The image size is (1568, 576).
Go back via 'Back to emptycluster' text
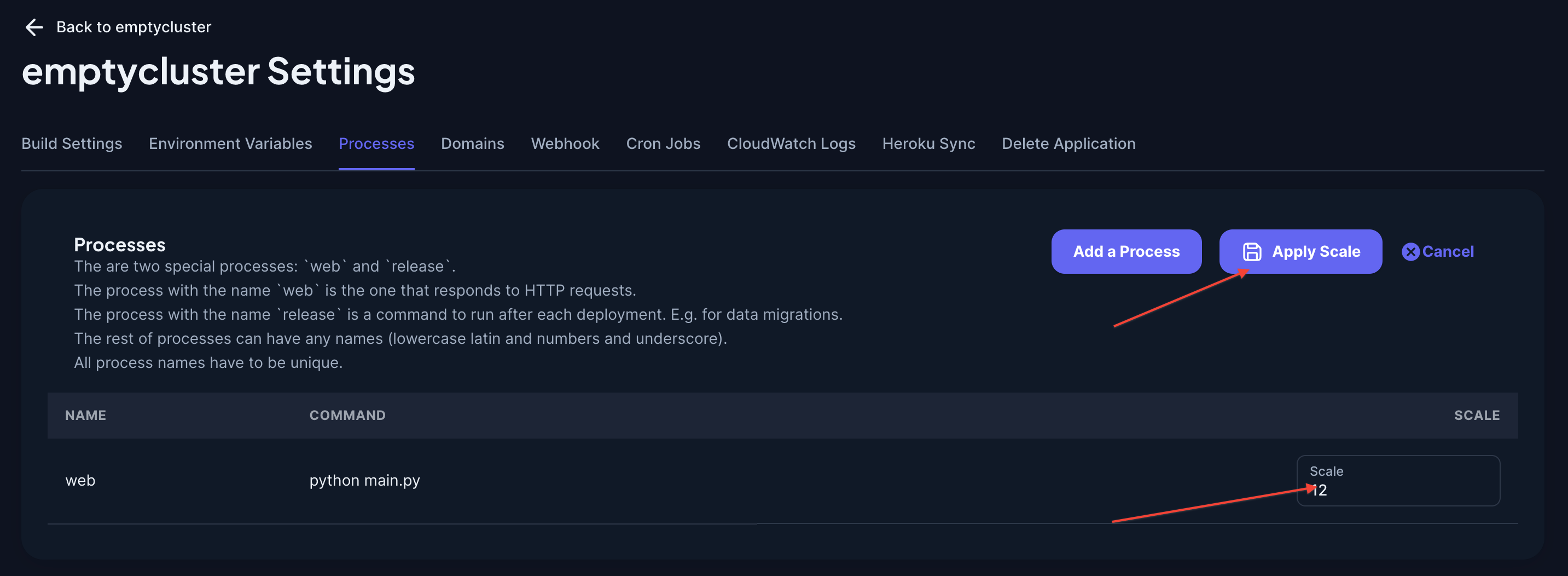133,27
